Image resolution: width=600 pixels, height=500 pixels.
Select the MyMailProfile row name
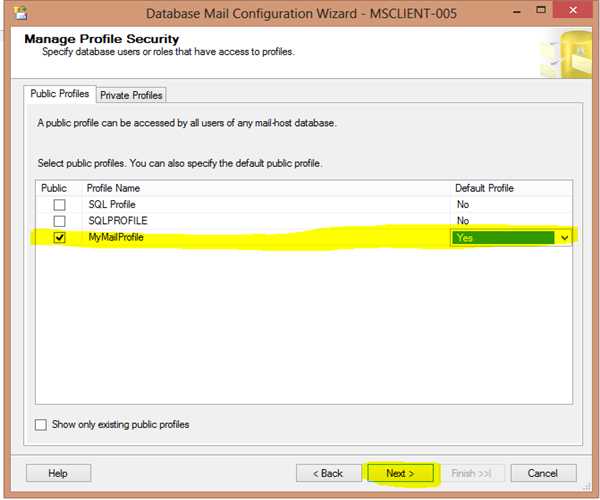point(116,238)
